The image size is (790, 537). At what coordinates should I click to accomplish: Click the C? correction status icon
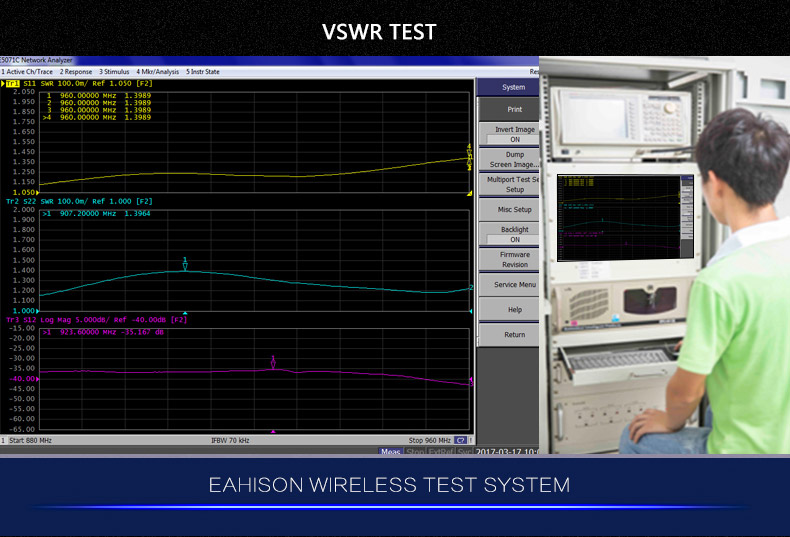coord(460,440)
